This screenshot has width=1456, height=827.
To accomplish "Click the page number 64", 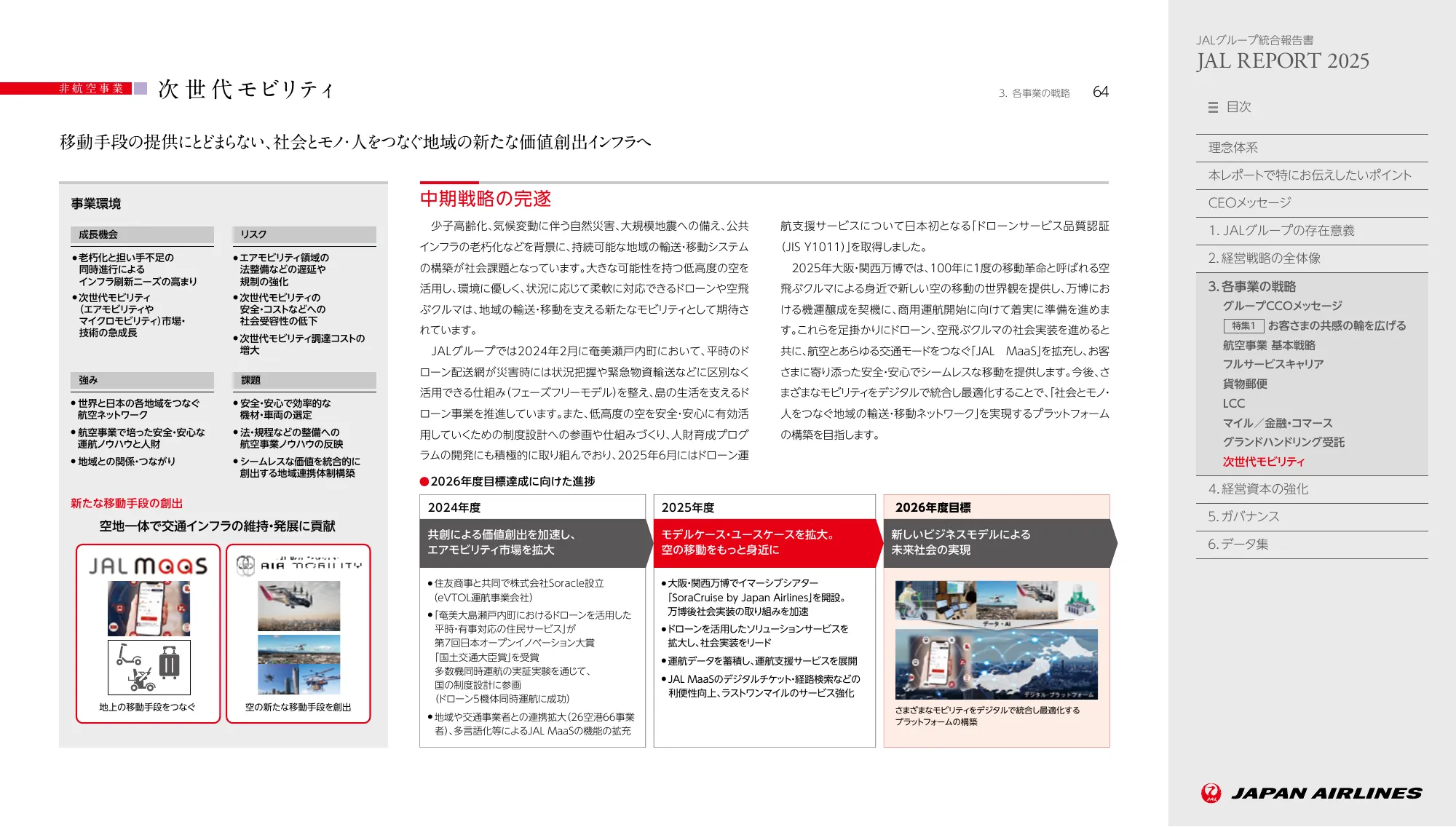I will tap(1101, 92).
